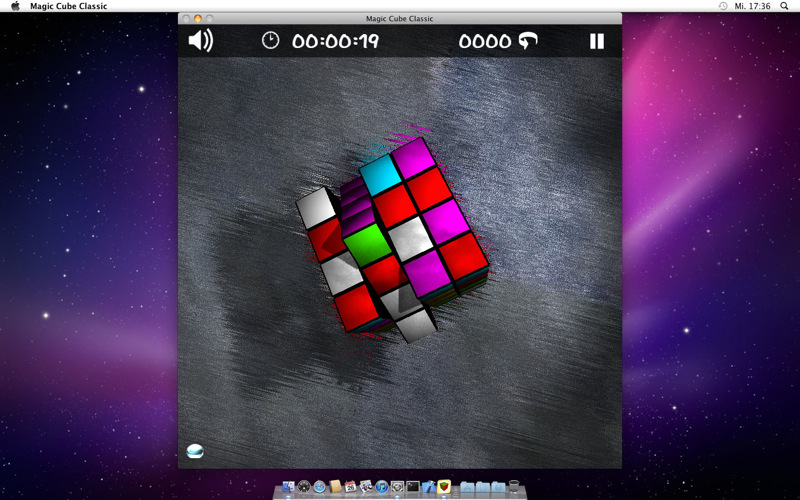This screenshot has width=800, height=500.
Task: Open Time Machine status in menu bar
Action: pyautogui.click(x=722, y=6)
